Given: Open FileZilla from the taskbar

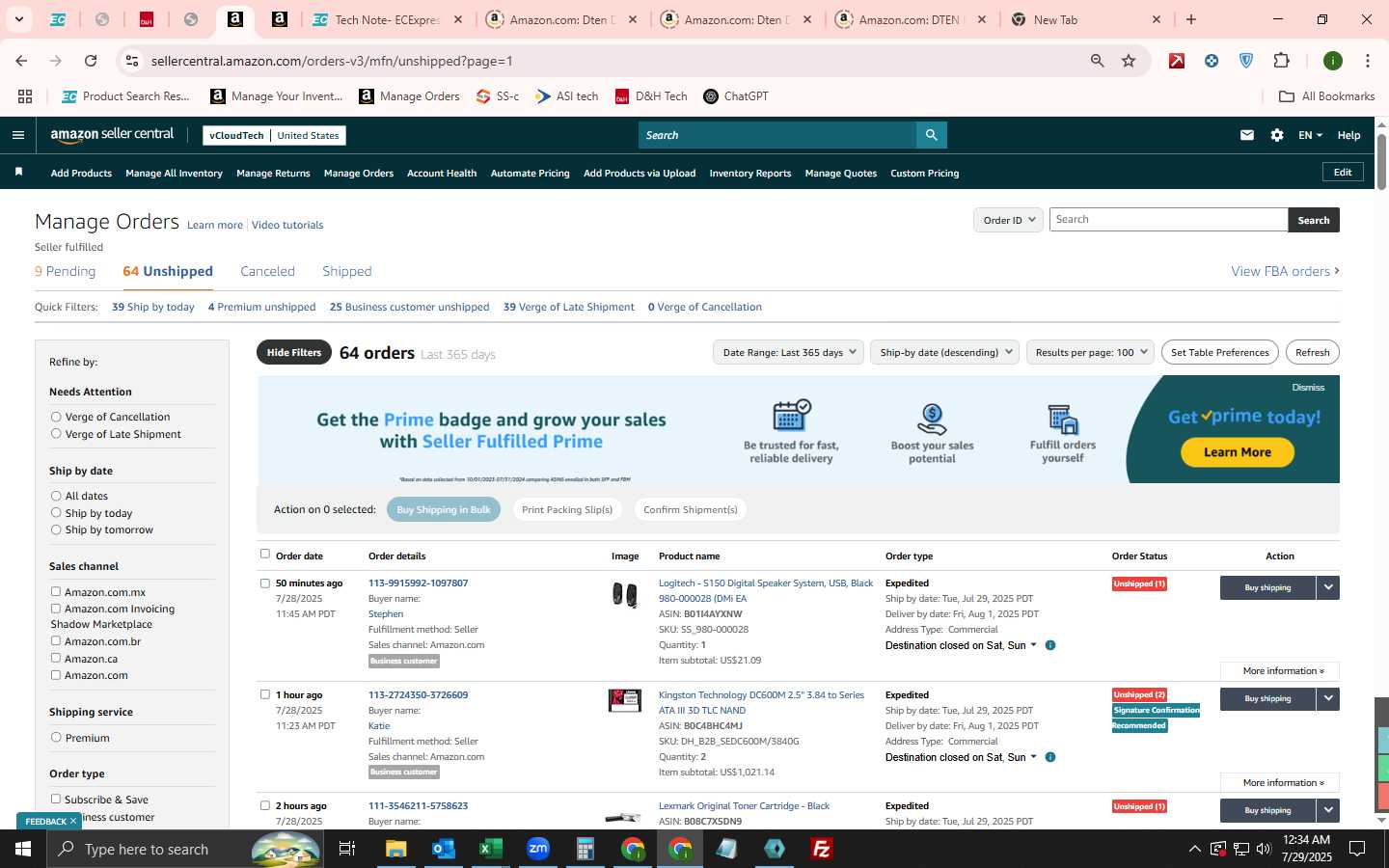Looking at the screenshot, I should [x=822, y=849].
